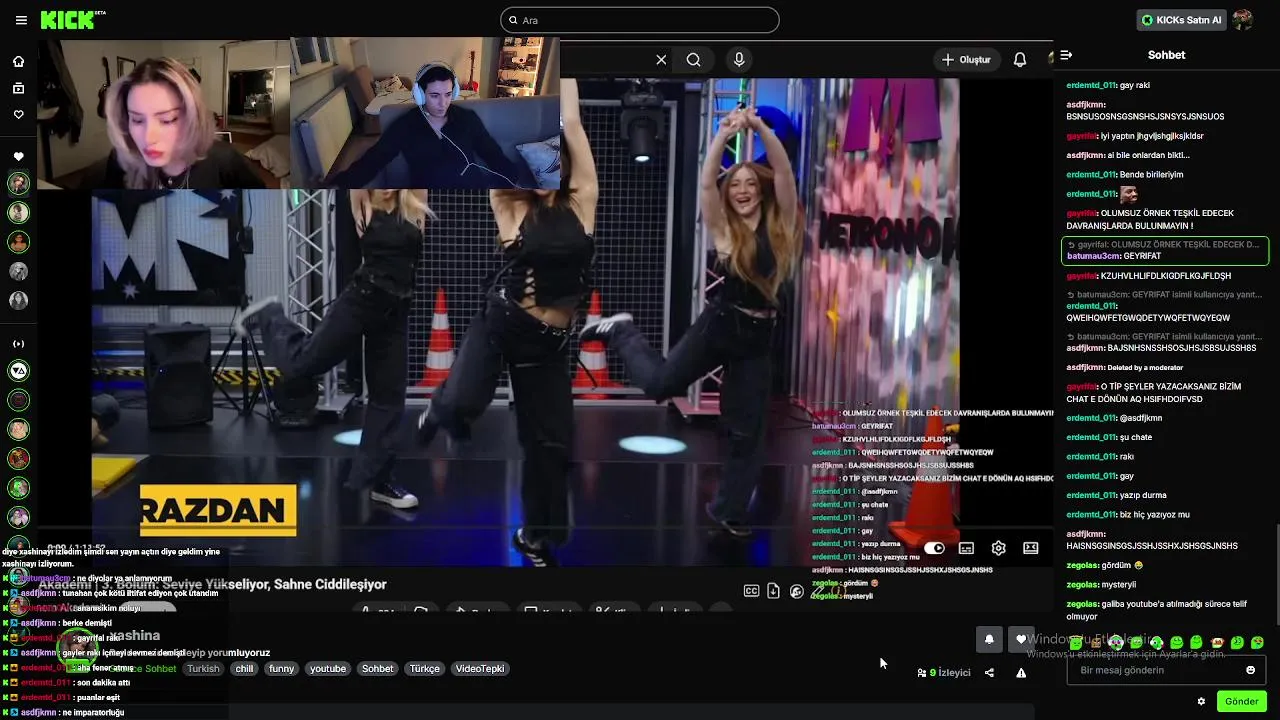
Task: Click the Gönder send button
Action: [1242, 702]
